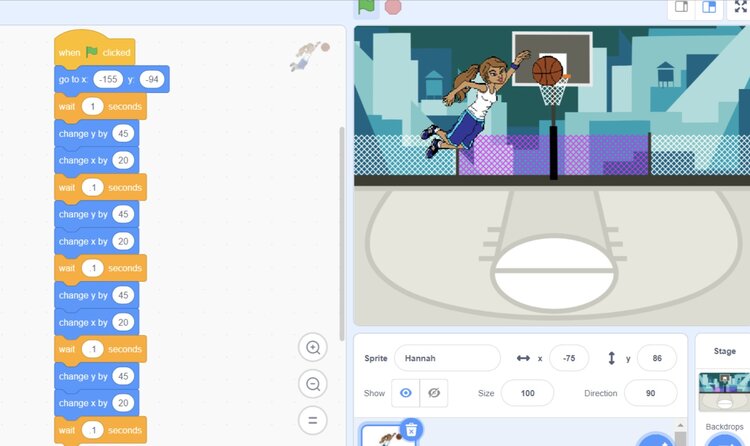The width and height of the screenshot is (750, 446).
Task: Switch to large stage layout
Action: (x=709, y=7)
